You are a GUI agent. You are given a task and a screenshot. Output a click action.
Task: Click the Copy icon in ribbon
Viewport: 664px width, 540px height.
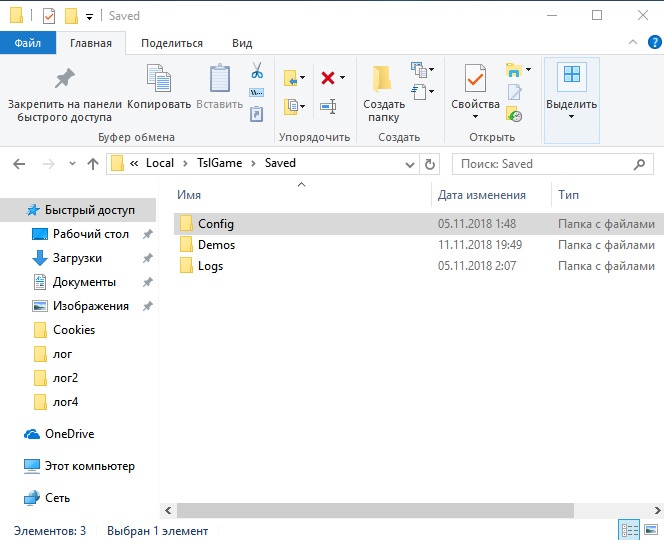159,78
